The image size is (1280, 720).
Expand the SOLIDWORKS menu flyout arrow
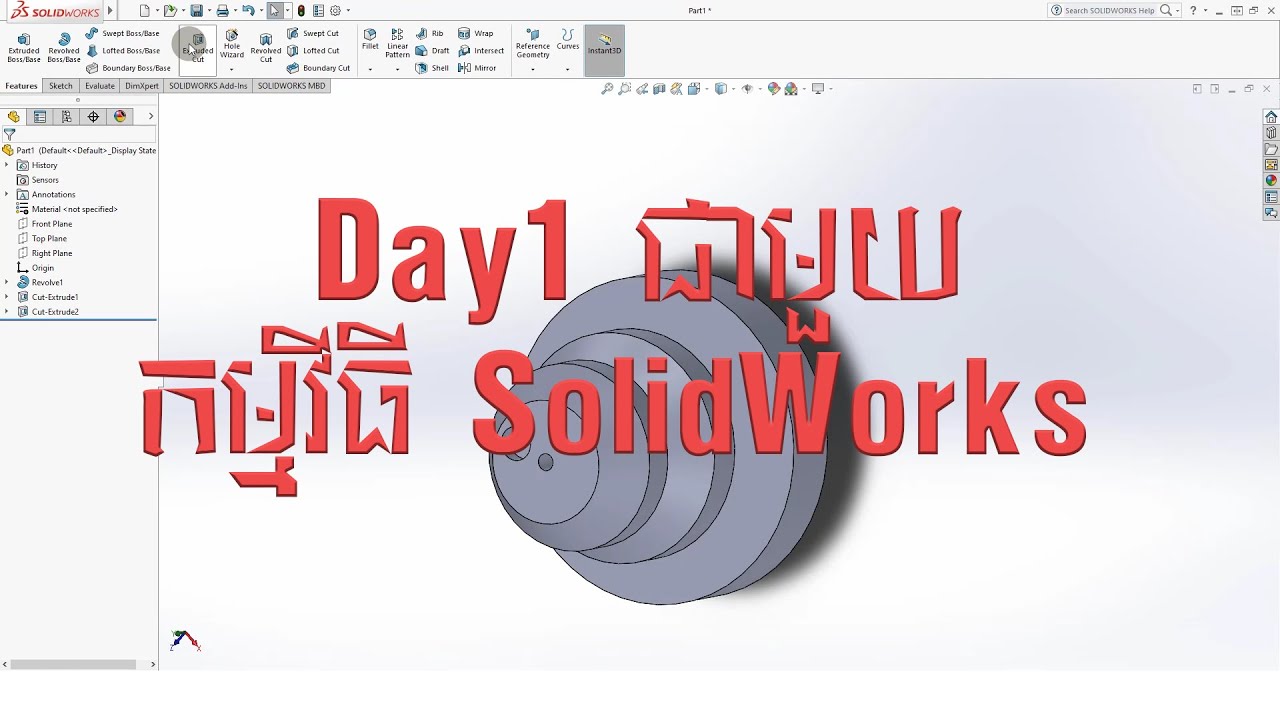point(110,11)
